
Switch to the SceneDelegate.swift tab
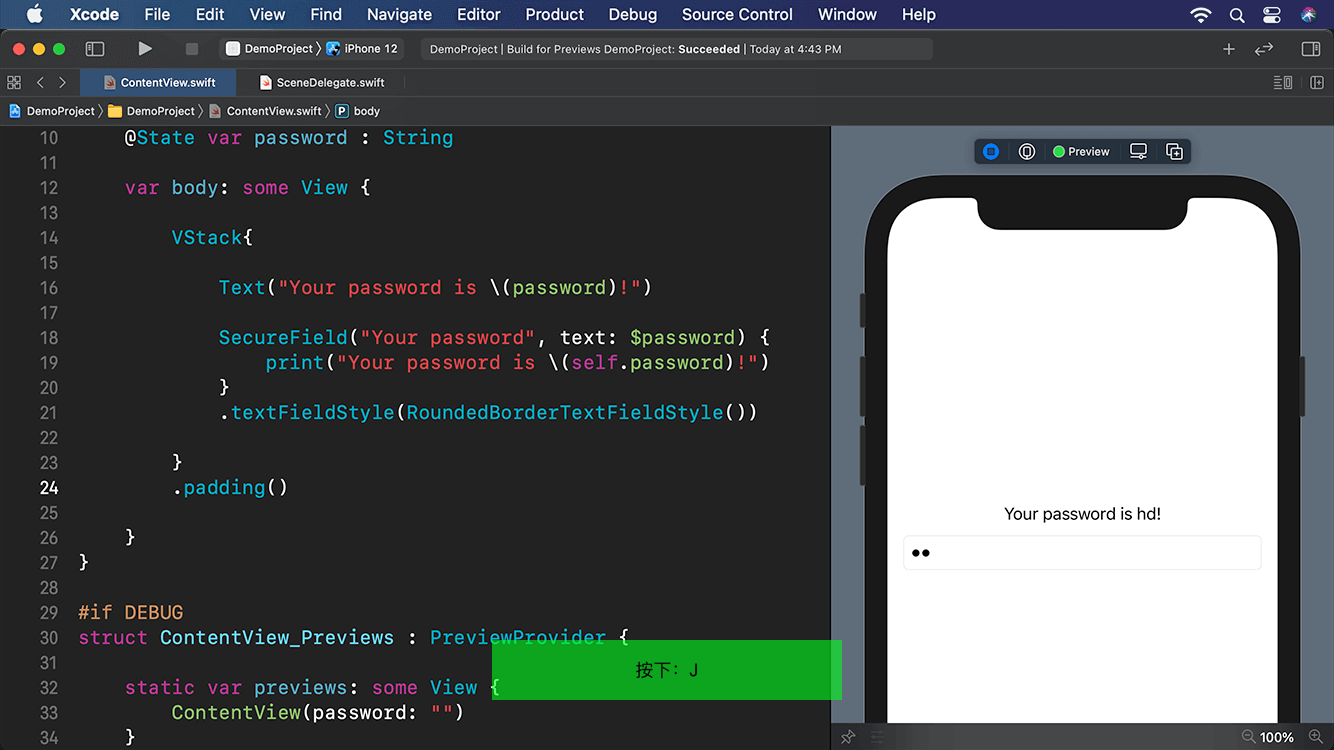tap(321, 82)
